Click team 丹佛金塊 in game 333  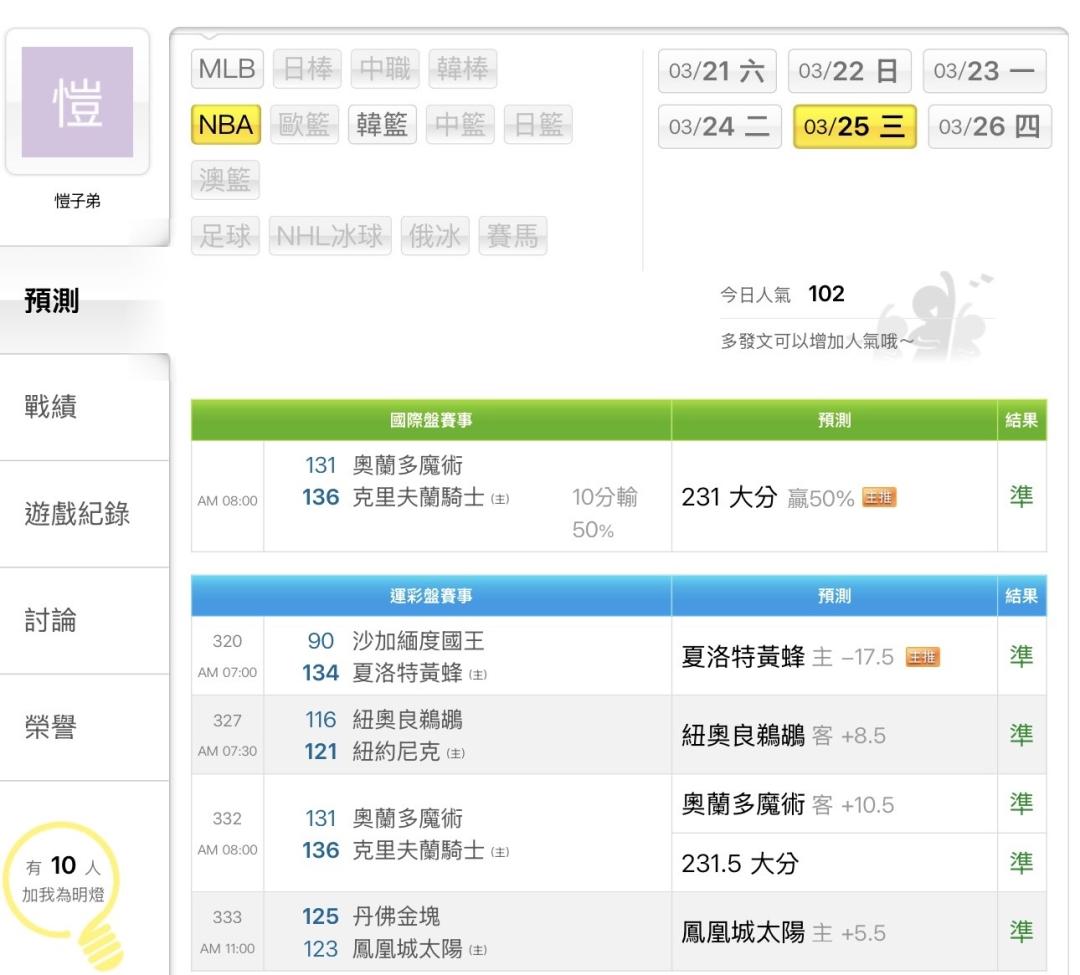(x=397, y=916)
